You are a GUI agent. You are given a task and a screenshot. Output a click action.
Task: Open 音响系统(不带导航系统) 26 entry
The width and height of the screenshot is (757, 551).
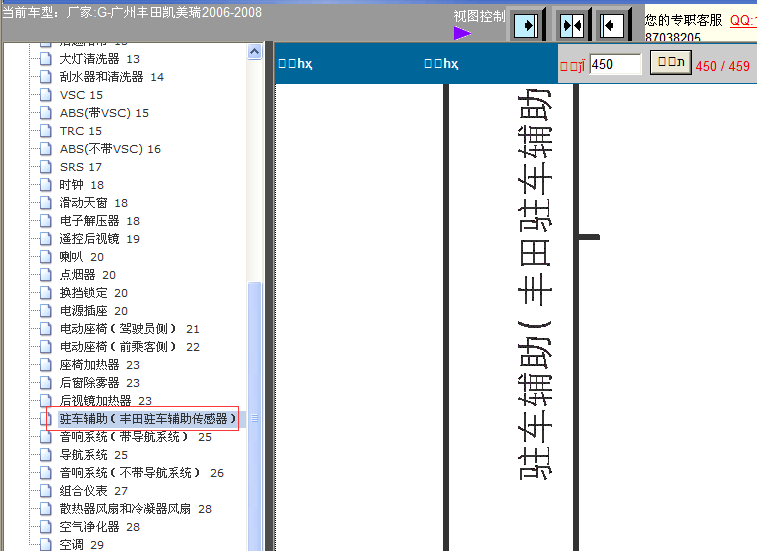pos(141,473)
